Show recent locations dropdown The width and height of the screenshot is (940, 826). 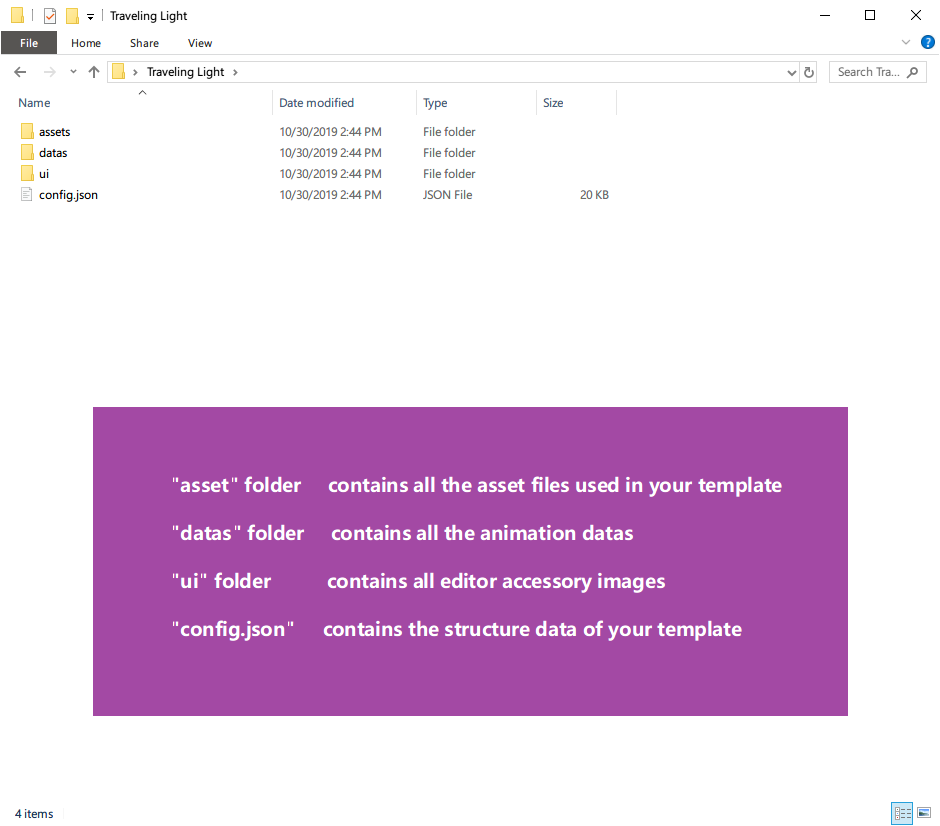[x=73, y=72]
